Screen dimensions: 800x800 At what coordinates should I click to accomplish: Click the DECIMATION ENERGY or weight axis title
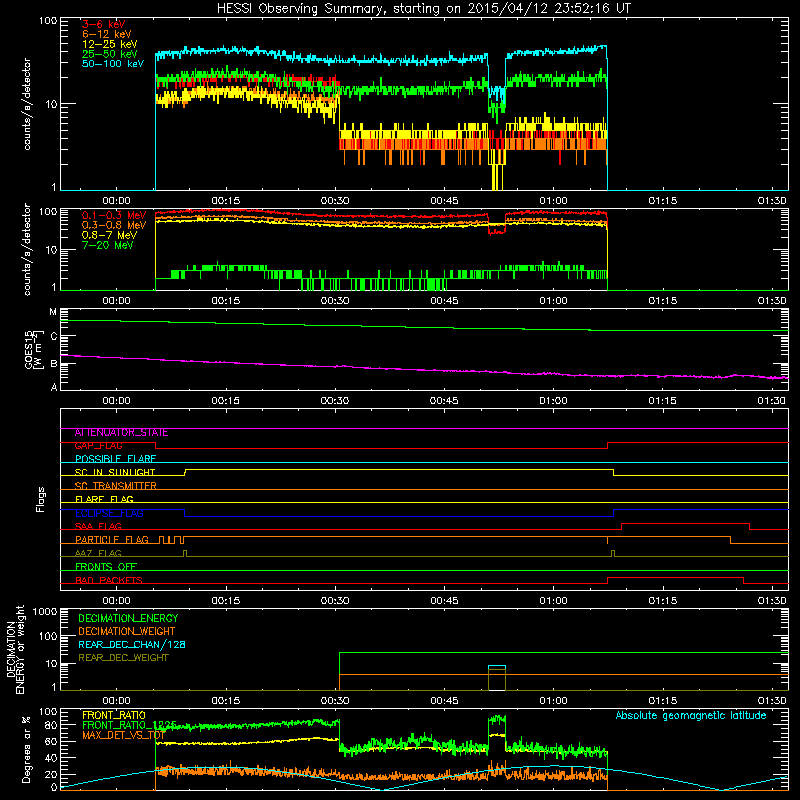pyautogui.click(x=15, y=649)
